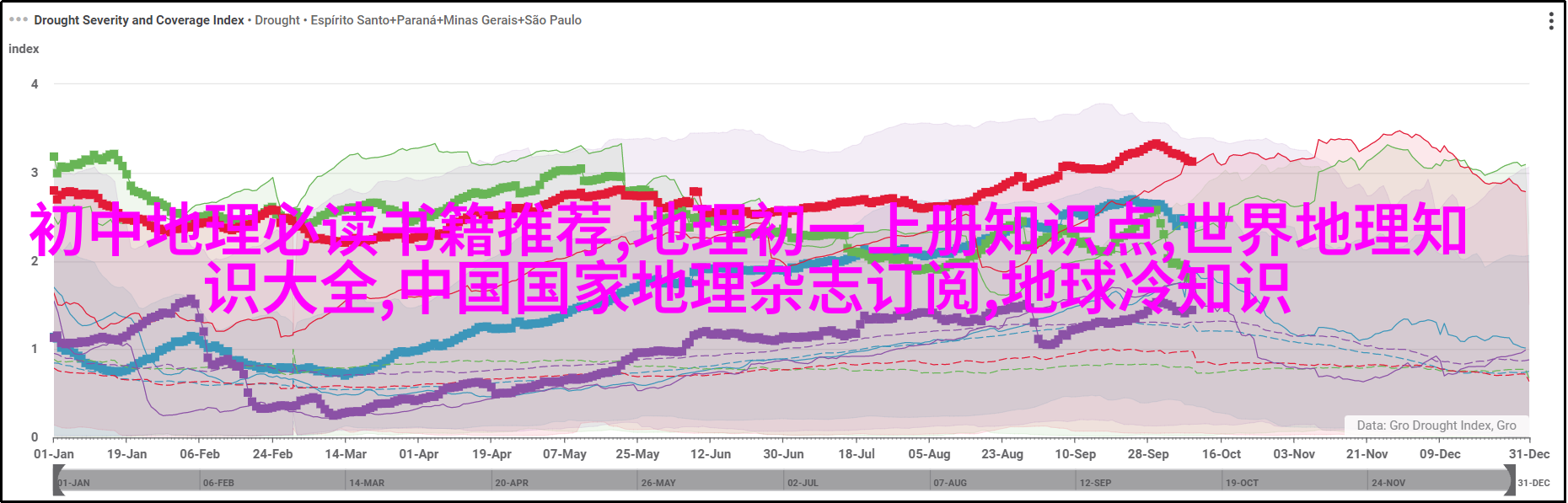The height and width of the screenshot is (503, 1568).
Task: Select the 07-AUG marker in range selector
Action: click(950, 483)
